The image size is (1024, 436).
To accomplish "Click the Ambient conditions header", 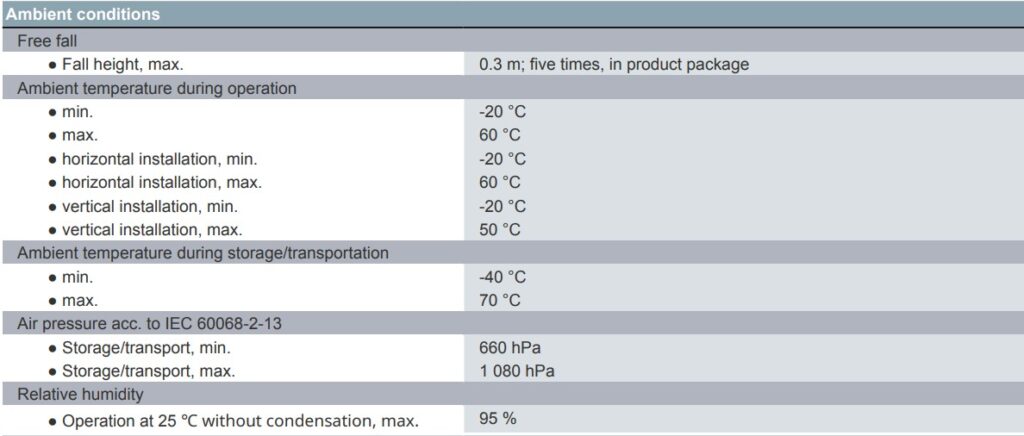I will (83, 15).
